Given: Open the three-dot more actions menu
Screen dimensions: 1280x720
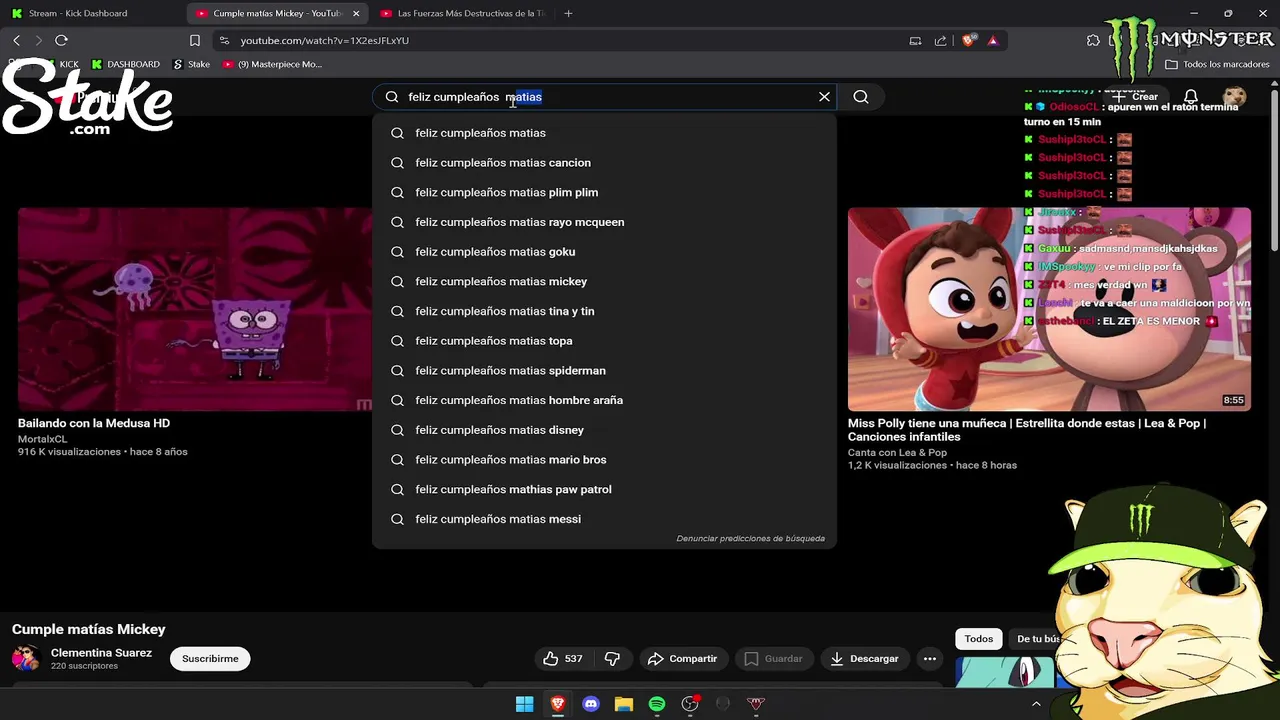Looking at the screenshot, I should click(x=930, y=659).
